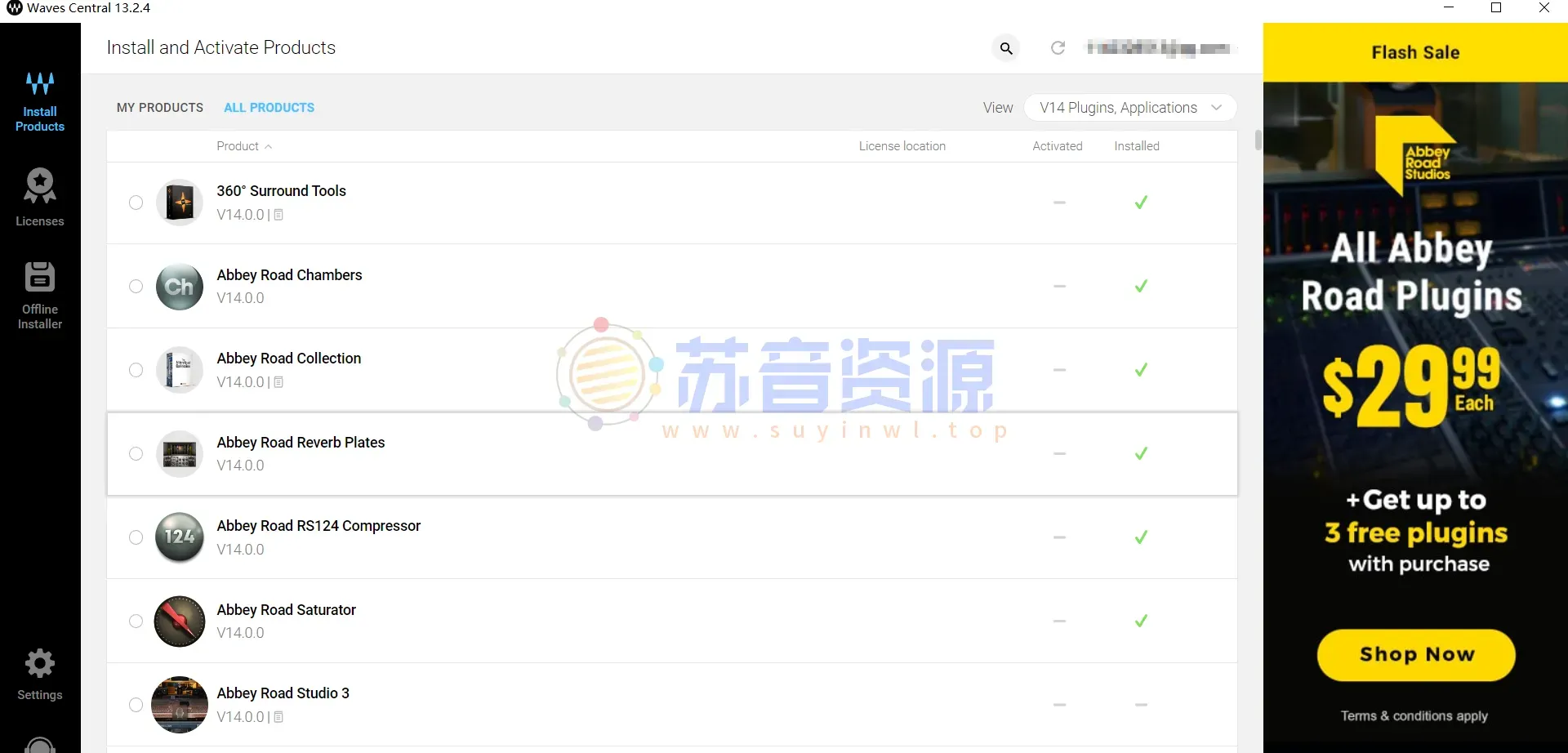Open the Licenses panel
Screen dimensions: 1568x753
40,196
